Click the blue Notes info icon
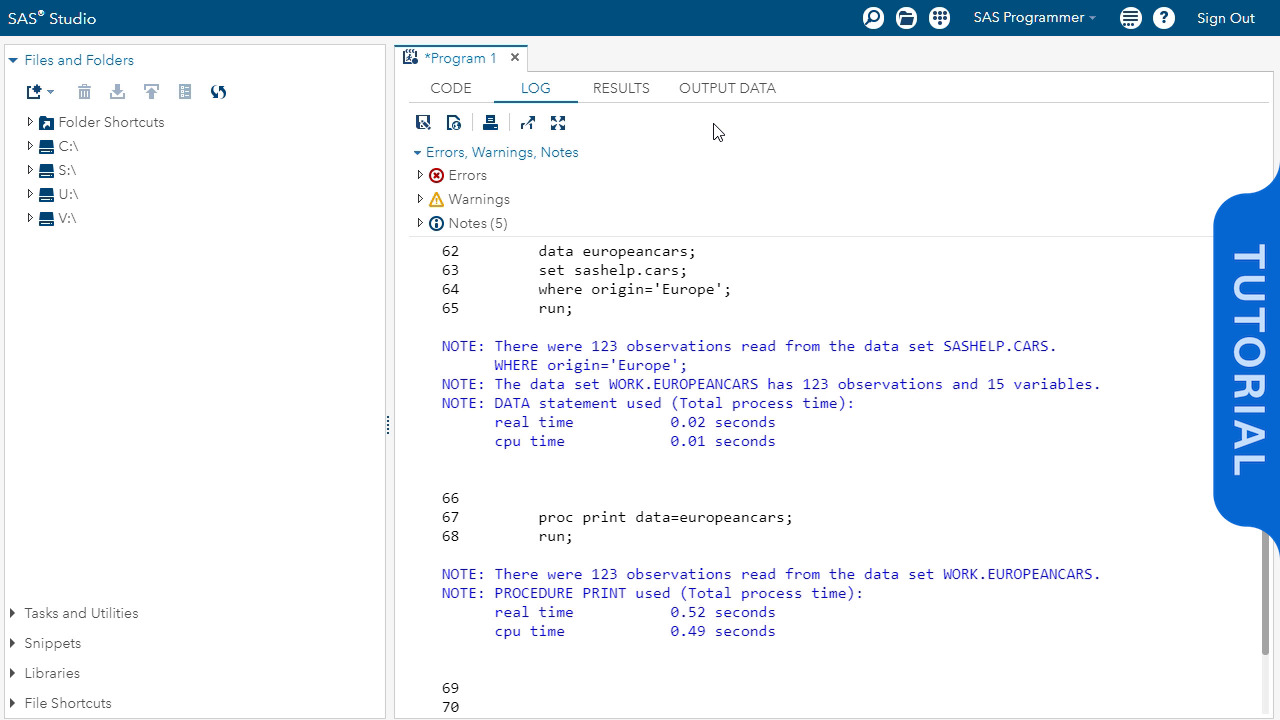The image size is (1280, 720). (436, 224)
